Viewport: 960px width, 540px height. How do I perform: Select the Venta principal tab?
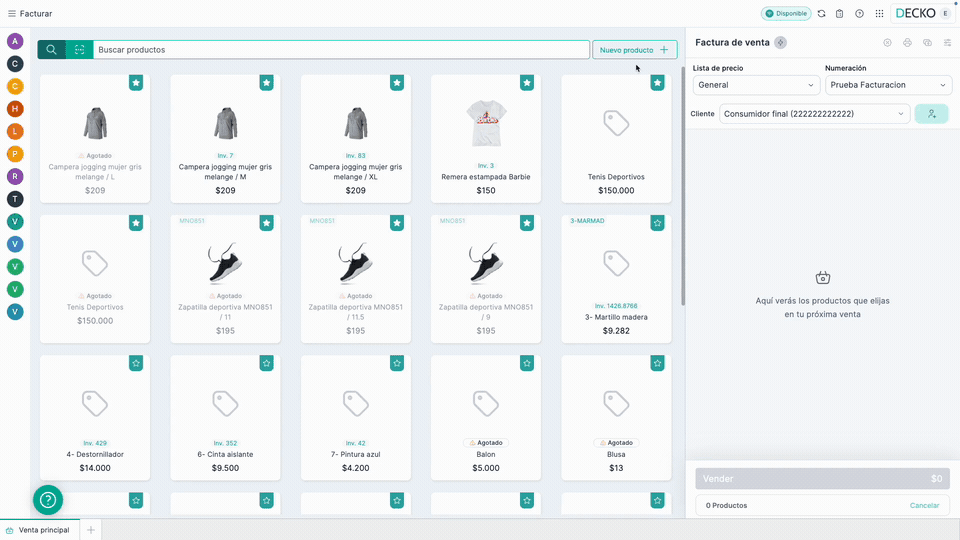point(40,530)
